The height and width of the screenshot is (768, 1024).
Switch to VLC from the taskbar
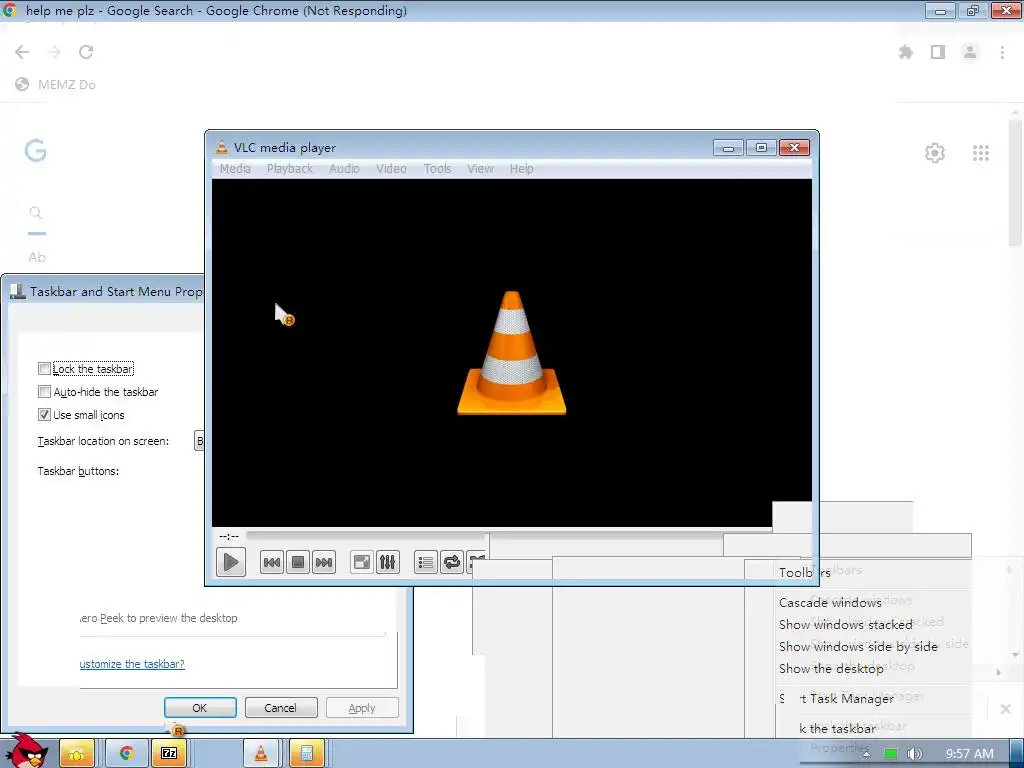tap(261, 754)
